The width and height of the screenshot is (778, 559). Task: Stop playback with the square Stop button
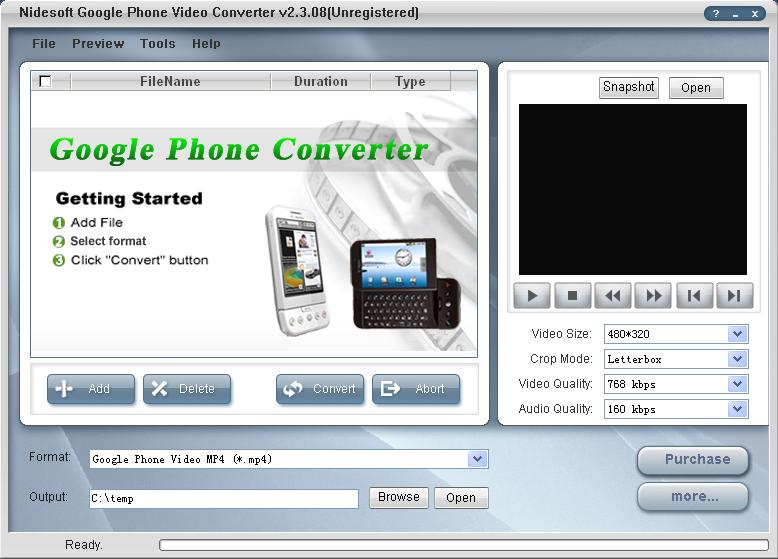572,296
